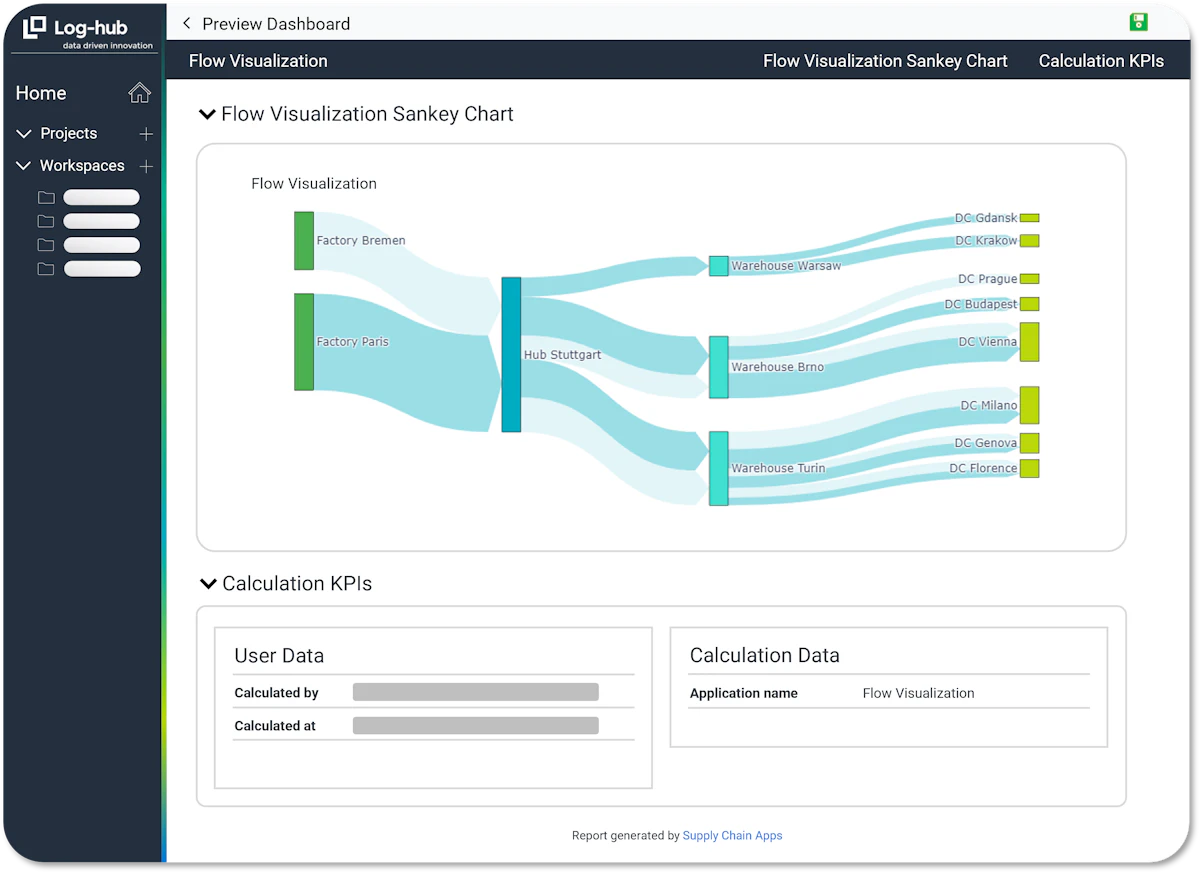Select the Factory Bremen node
The image size is (1200, 873).
point(304,241)
